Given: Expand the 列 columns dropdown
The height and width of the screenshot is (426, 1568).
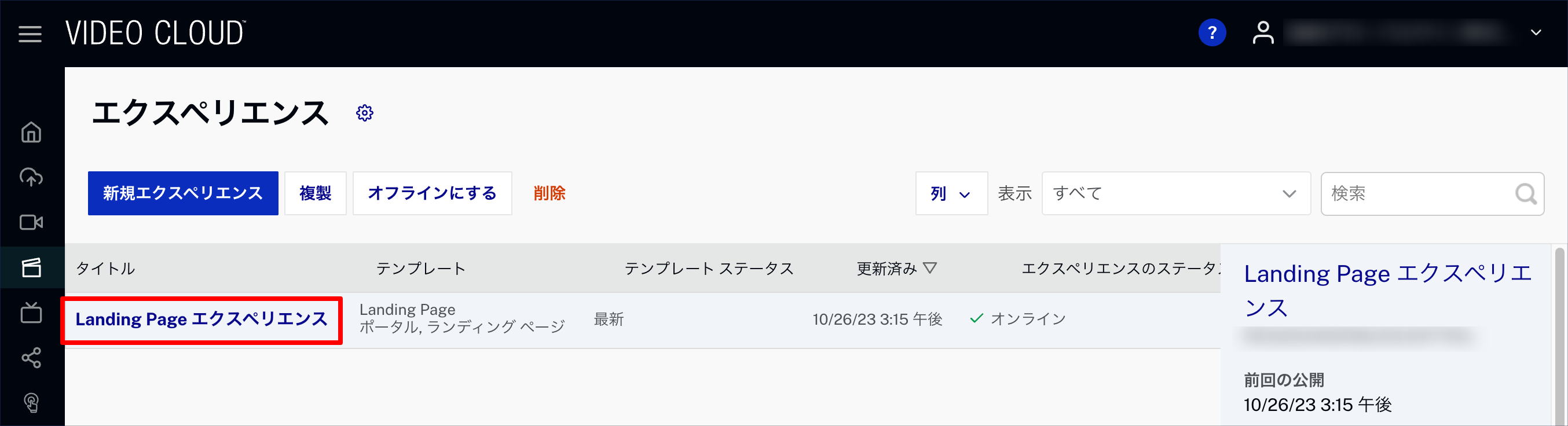Looking at the screenshot, I should [951, 193].
